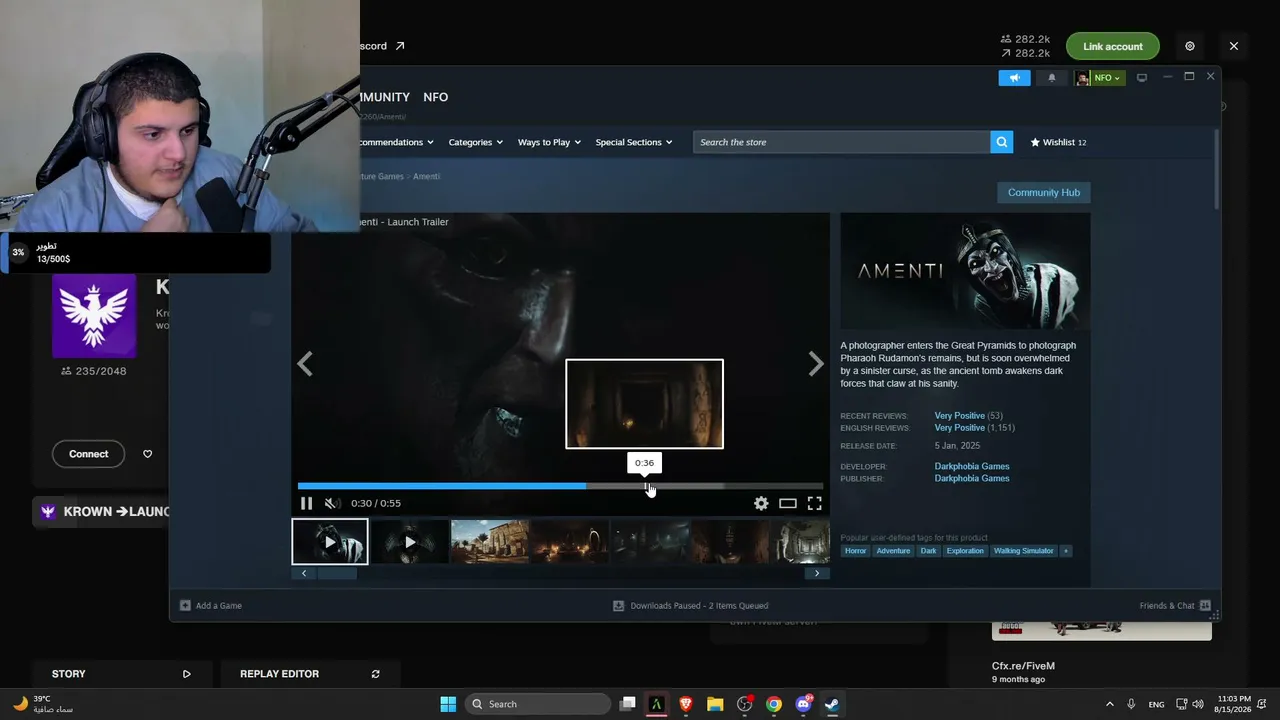The image size is (1280, 720).
Task: Click the Windows taskbar Search box
Action: pyautogui.click(x=538, y=704)
